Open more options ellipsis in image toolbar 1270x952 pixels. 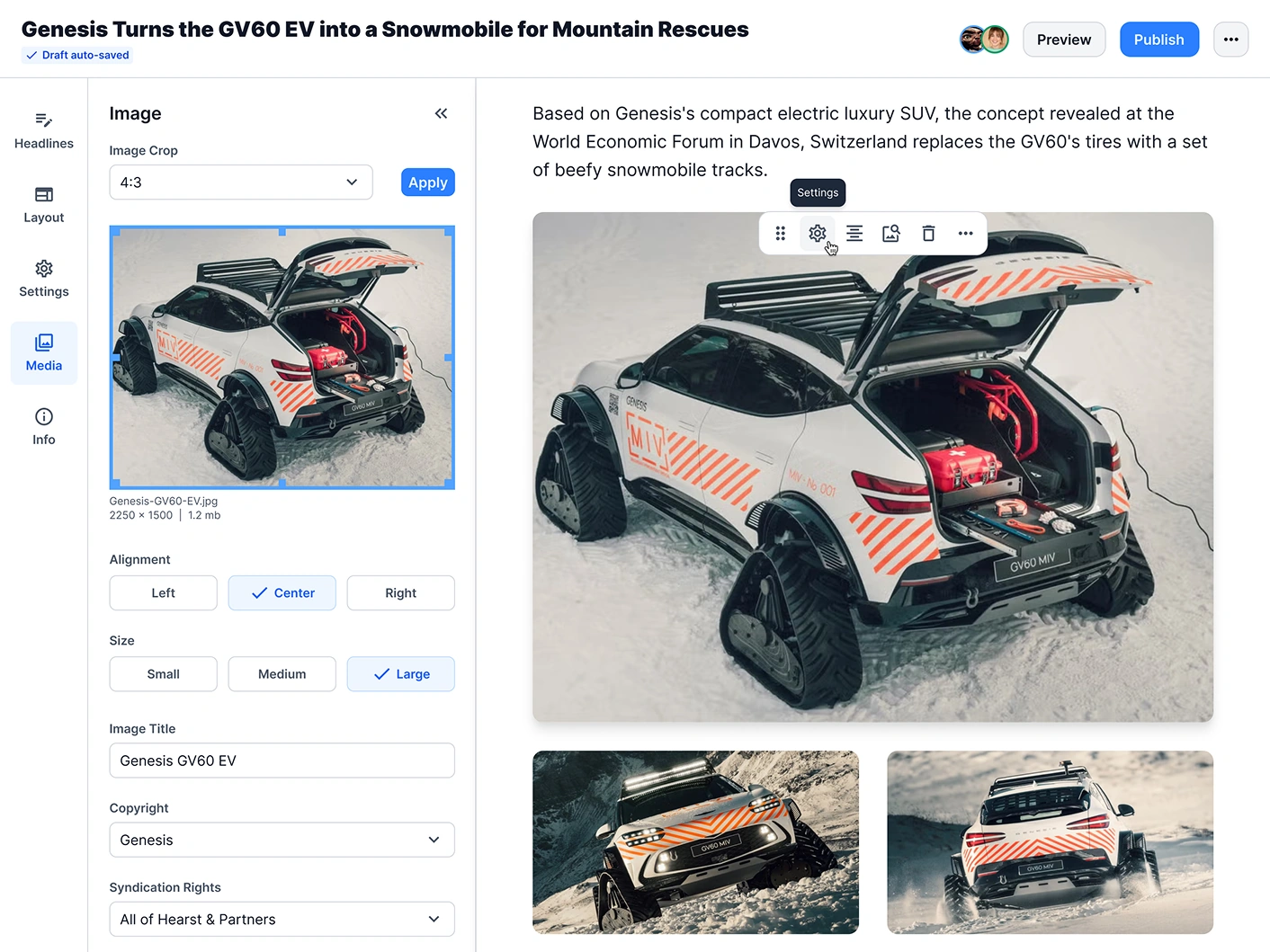point(965,234)
